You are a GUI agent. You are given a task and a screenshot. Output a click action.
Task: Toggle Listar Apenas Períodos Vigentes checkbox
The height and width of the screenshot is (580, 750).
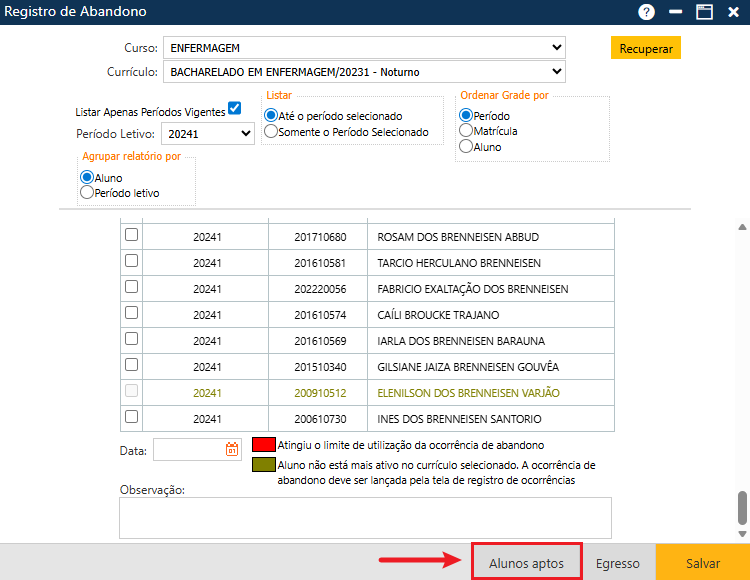coord(235,109)
